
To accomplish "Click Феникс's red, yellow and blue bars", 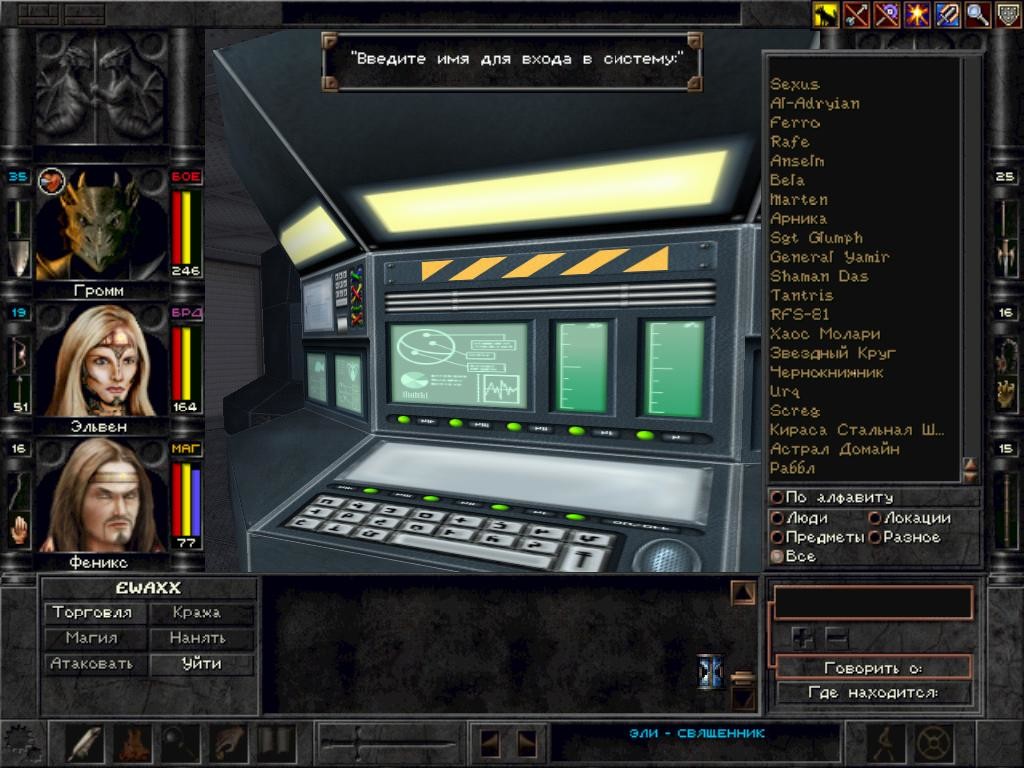I will click(185, 499).
